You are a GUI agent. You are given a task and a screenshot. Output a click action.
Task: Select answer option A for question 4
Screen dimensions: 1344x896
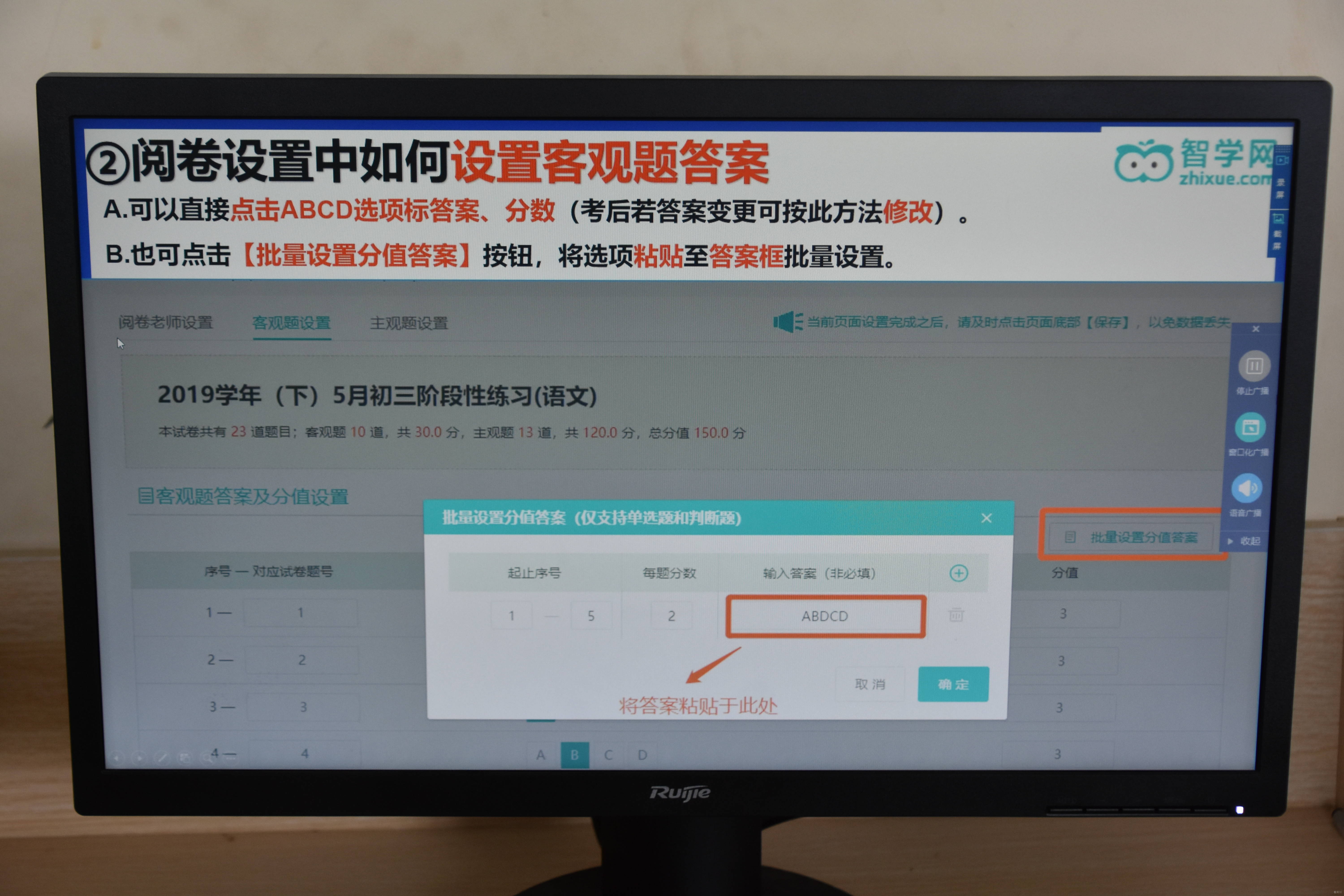tap(541, 755)
